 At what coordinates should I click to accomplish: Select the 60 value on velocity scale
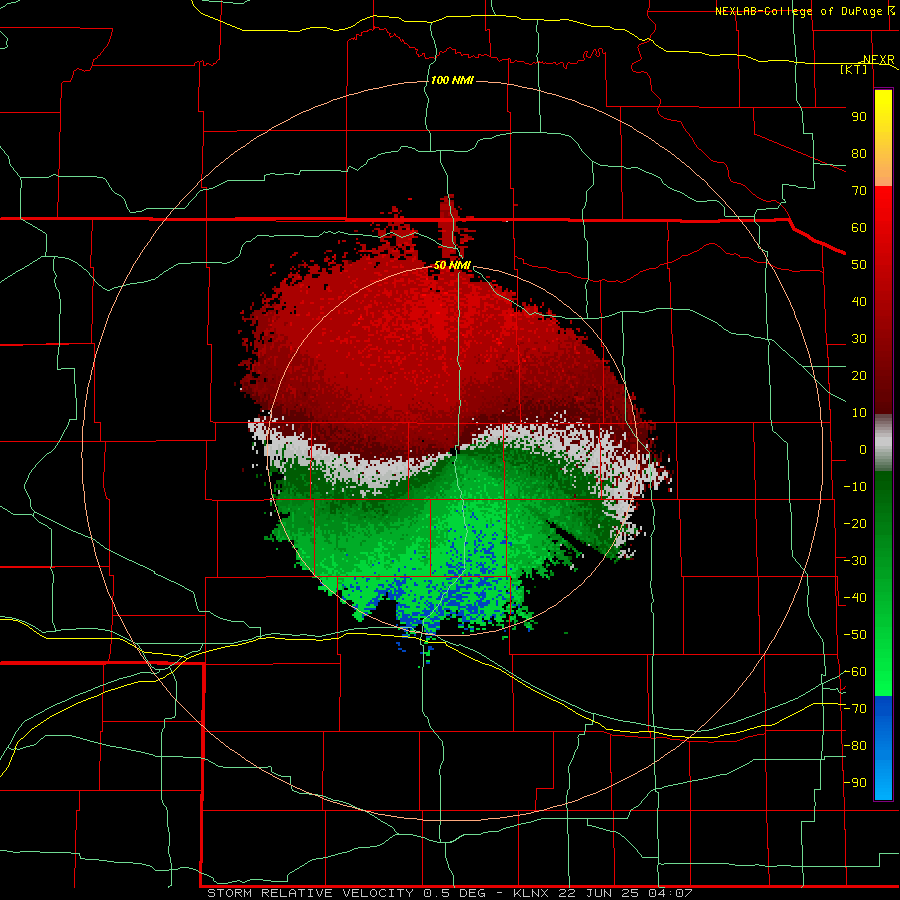(859, 228)
